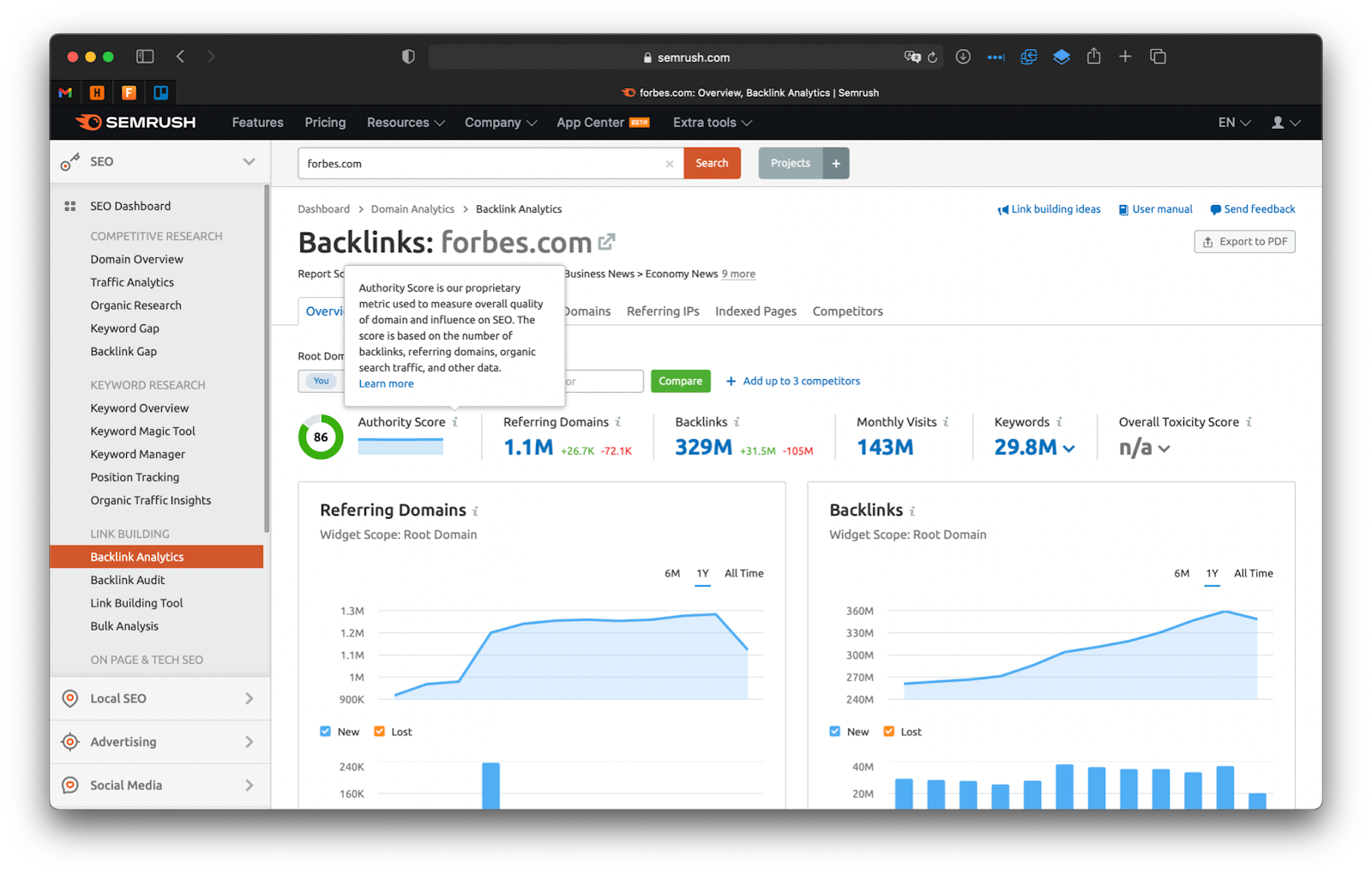Go back with the browser back arrow
1372x875 pixels.
[x=180, y=57]
